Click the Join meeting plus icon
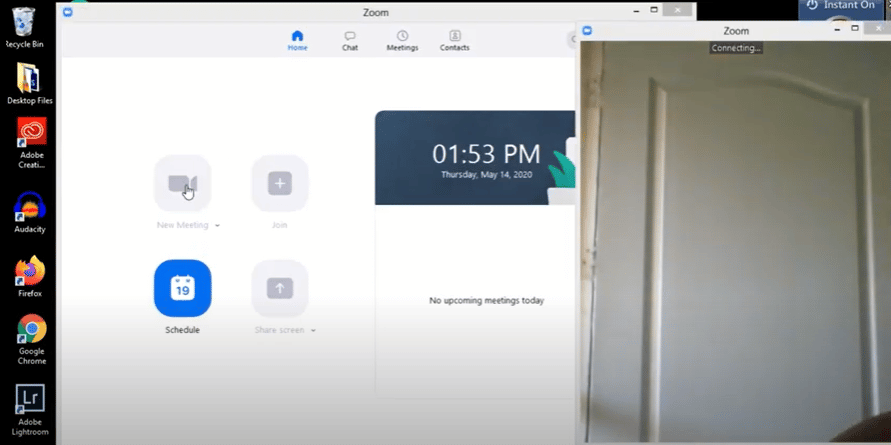 (280, 183)
